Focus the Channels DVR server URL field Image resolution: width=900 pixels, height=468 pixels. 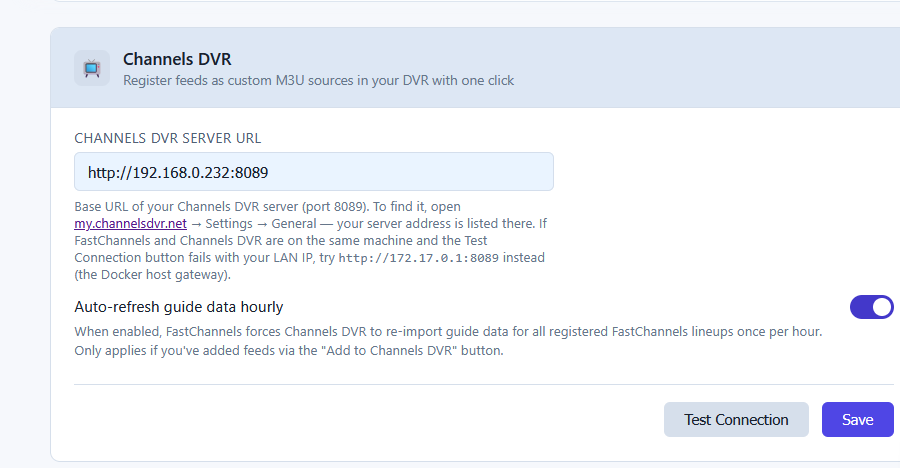[314, 172]
